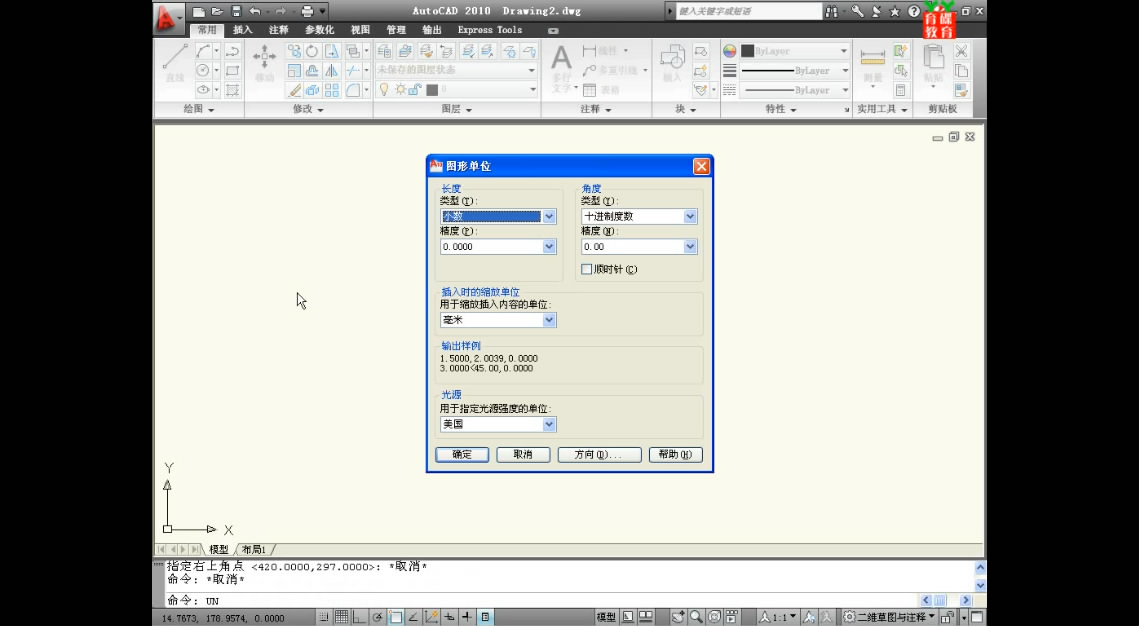Save the drawing with the floppy disk icon
Viewport: 1139px width, 626px height.
point(236,12)
